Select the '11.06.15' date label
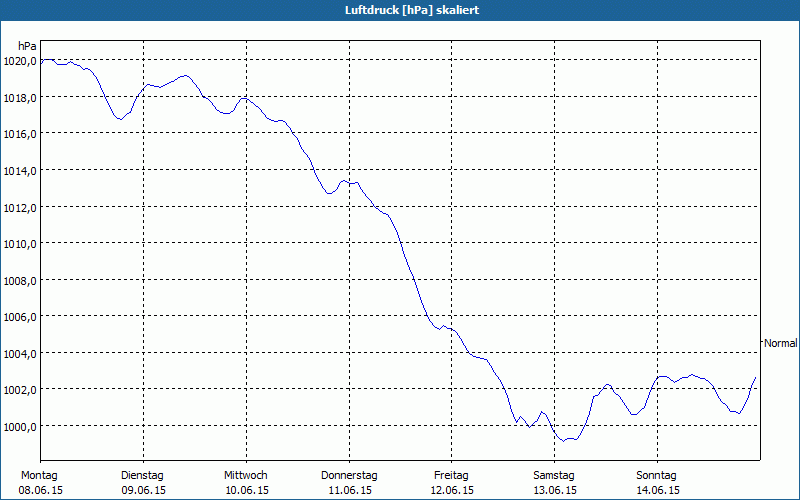This screenshot has height=500, width=800. (349, 490)
